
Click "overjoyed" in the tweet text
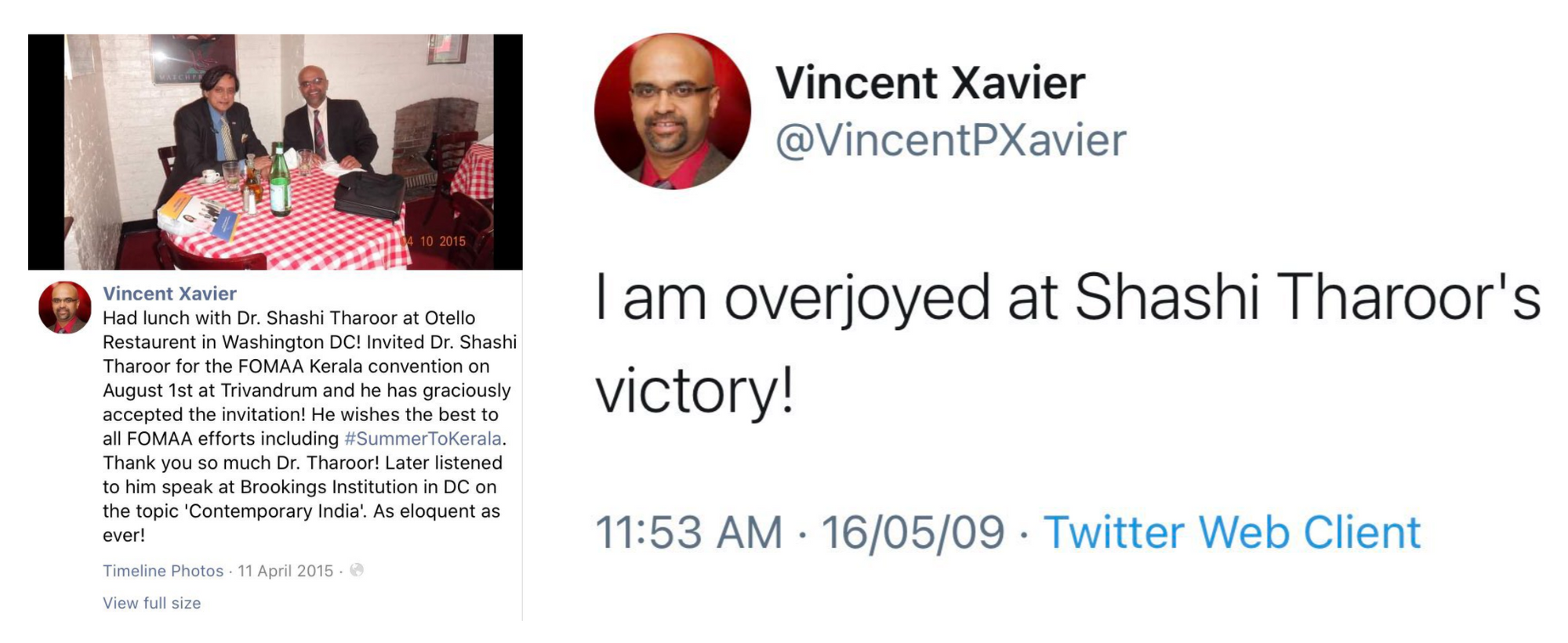tap(856, 297)
